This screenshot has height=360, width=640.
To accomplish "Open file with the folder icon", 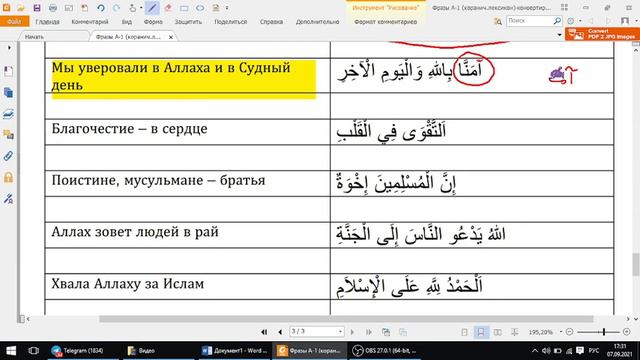I will pyautogui.click(x=21, y=8).
